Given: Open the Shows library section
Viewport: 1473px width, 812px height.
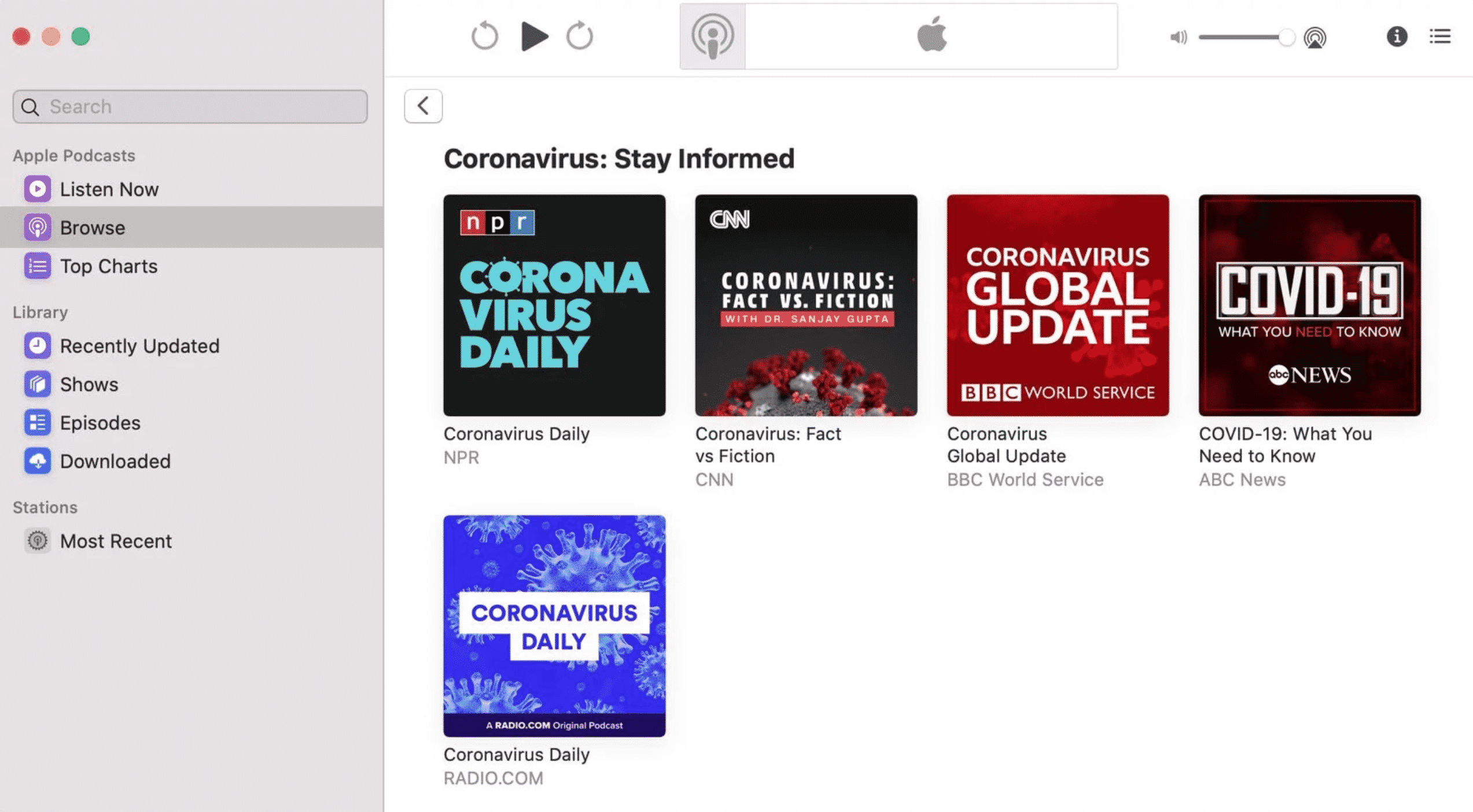Looking at the screenshot, I should [89, 384].
